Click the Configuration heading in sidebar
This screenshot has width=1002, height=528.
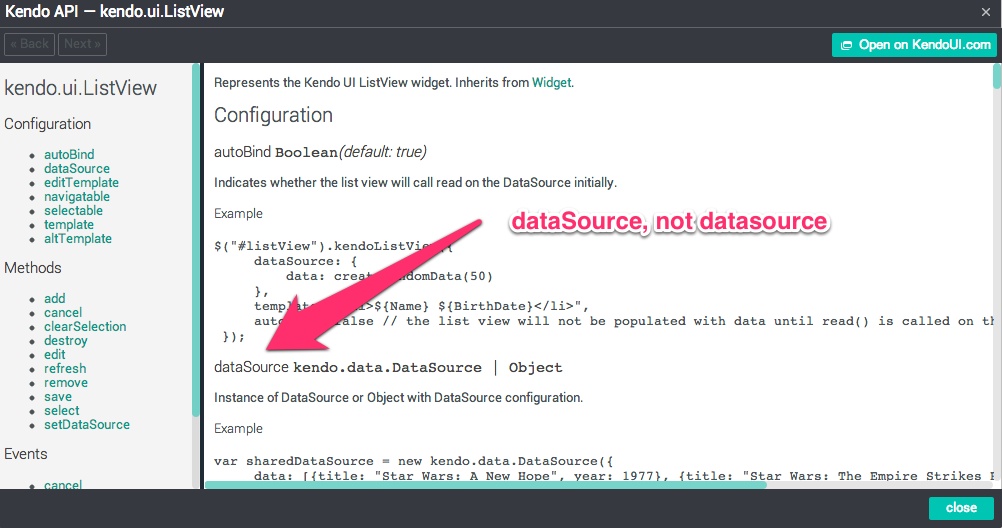[x=47, y=124]
